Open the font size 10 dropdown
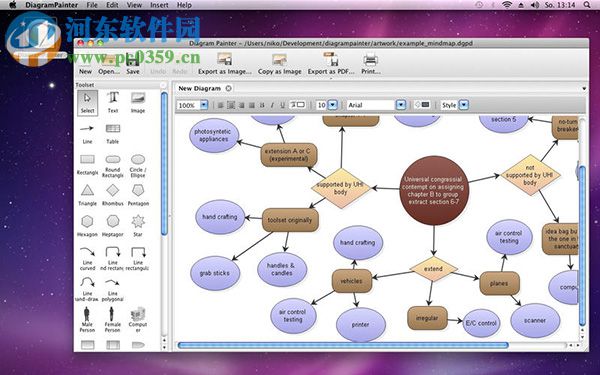This screenshot has width=600, height=375. pyautogui.click(x=333, y=105)
